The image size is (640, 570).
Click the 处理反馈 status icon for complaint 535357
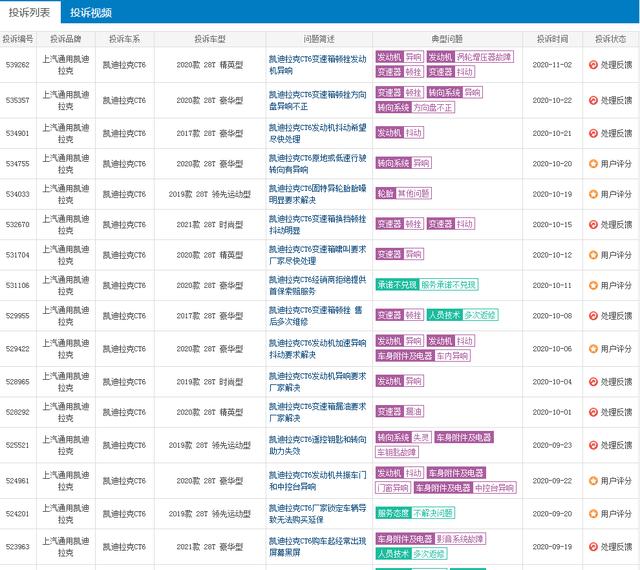click(593, 100)
